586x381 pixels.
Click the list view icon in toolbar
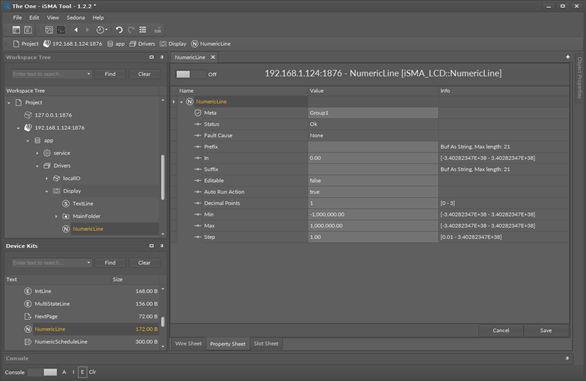(x=143, y=30)
